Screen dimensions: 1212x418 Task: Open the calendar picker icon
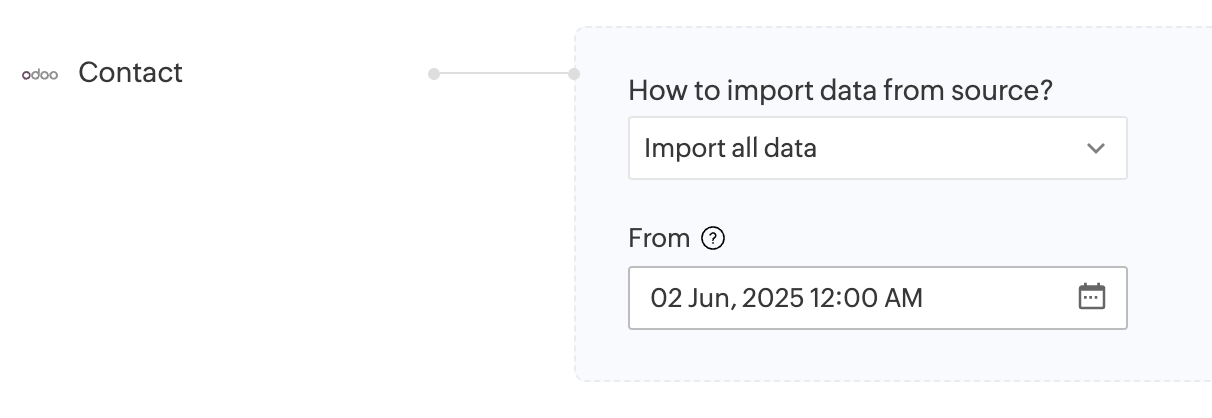(x=1092, y=297)
